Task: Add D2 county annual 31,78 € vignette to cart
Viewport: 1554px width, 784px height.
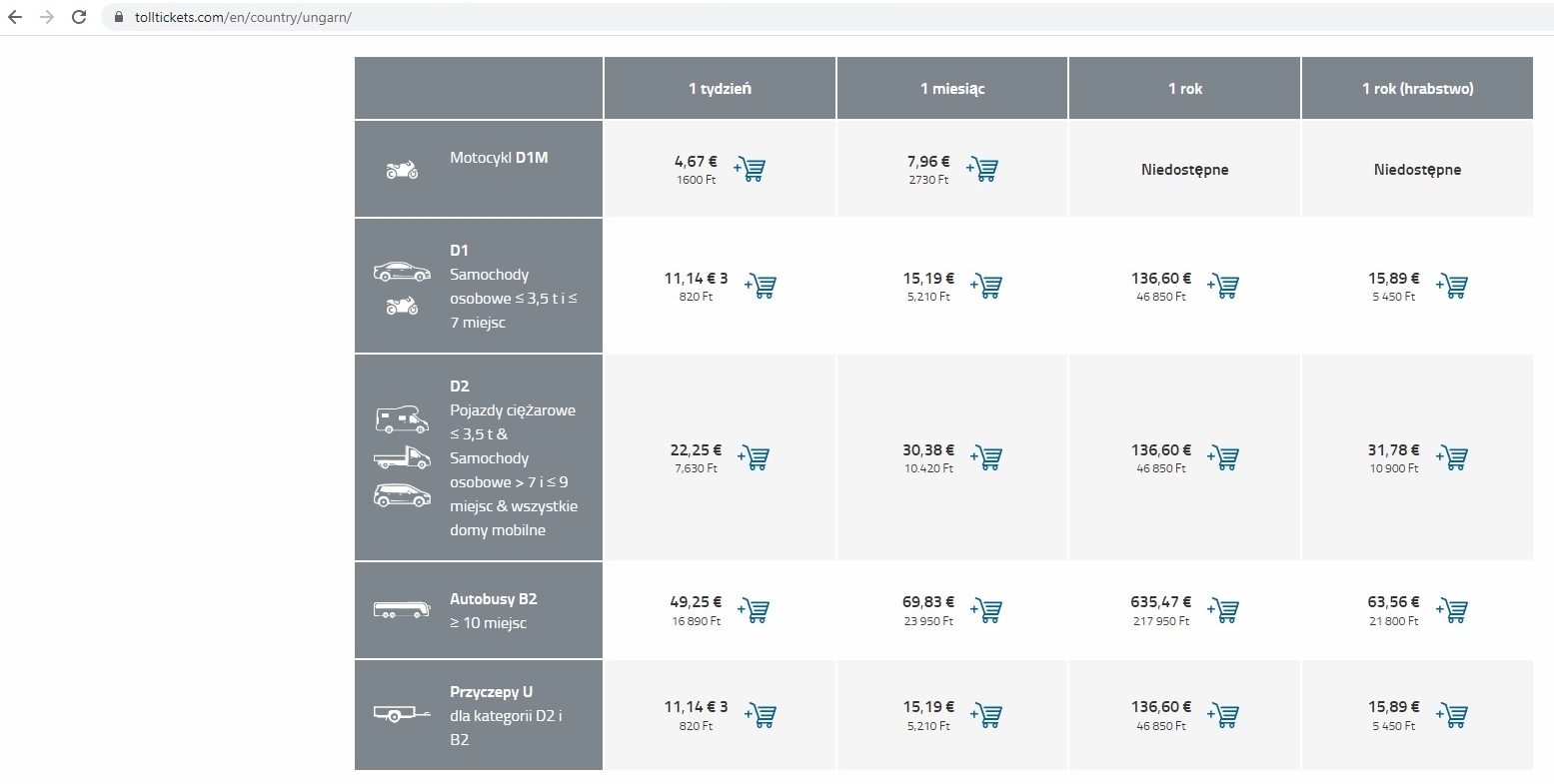Action: [1453, 458]
